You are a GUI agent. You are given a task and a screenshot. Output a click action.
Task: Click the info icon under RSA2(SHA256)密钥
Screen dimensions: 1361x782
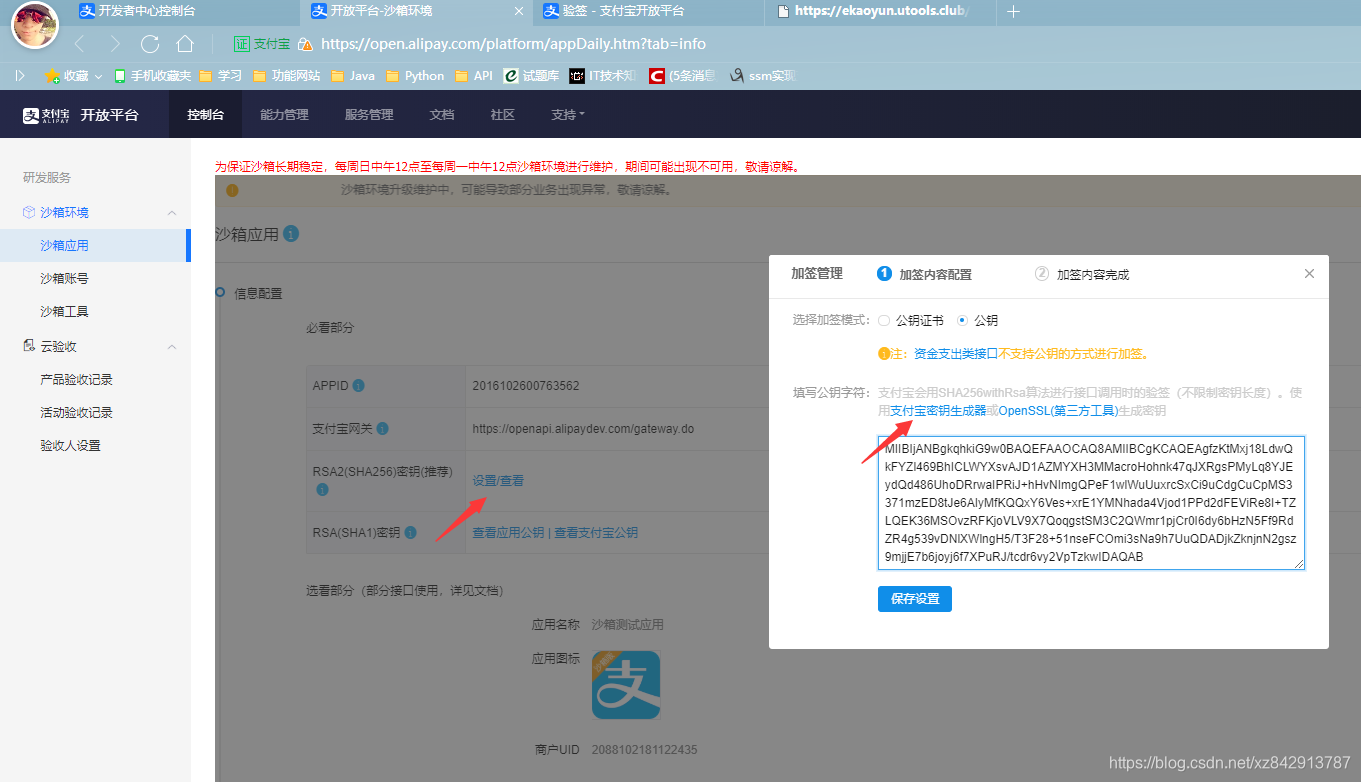click(x=322, y=490)
